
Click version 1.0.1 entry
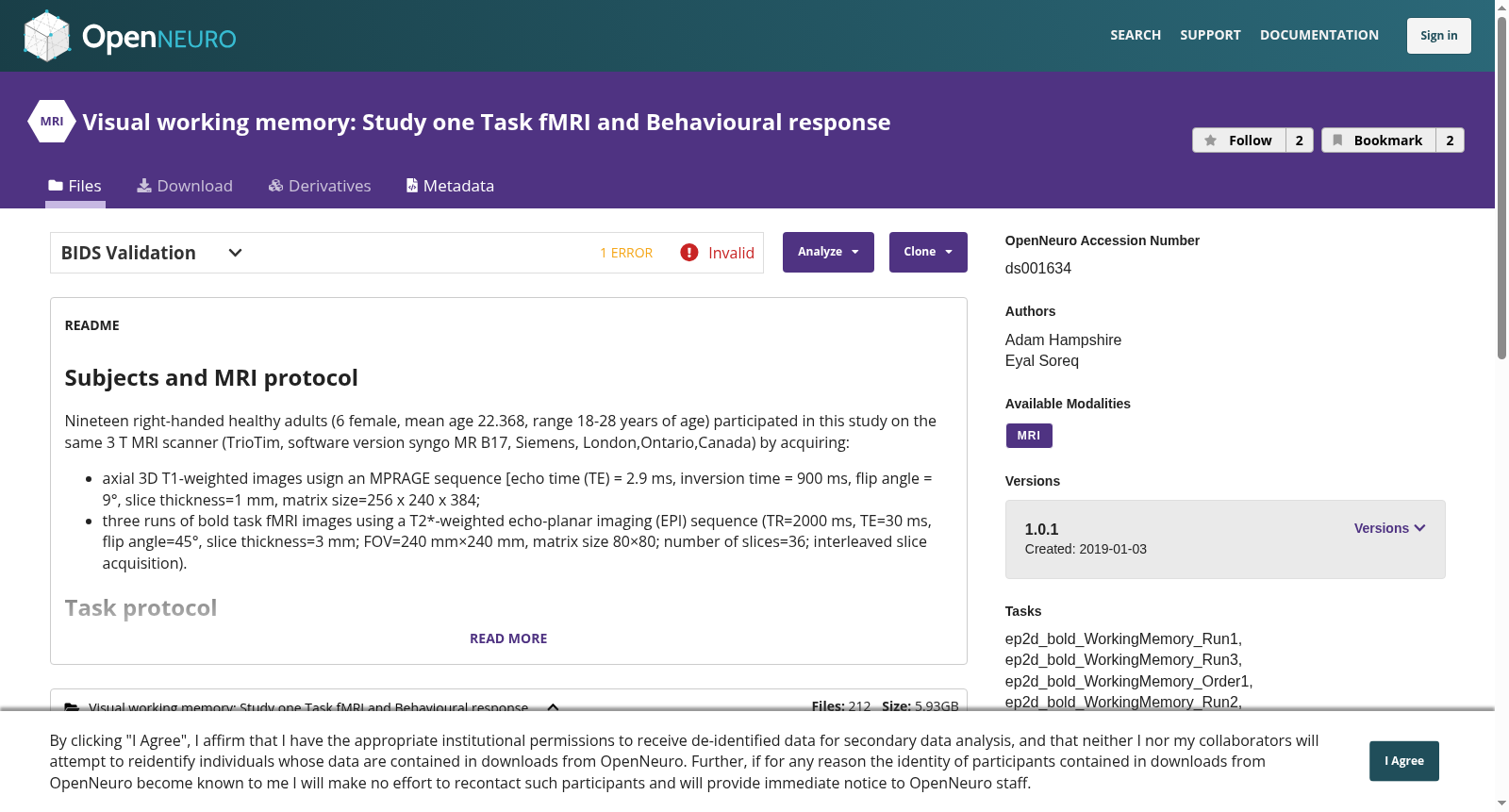[x=1042, y=529]
